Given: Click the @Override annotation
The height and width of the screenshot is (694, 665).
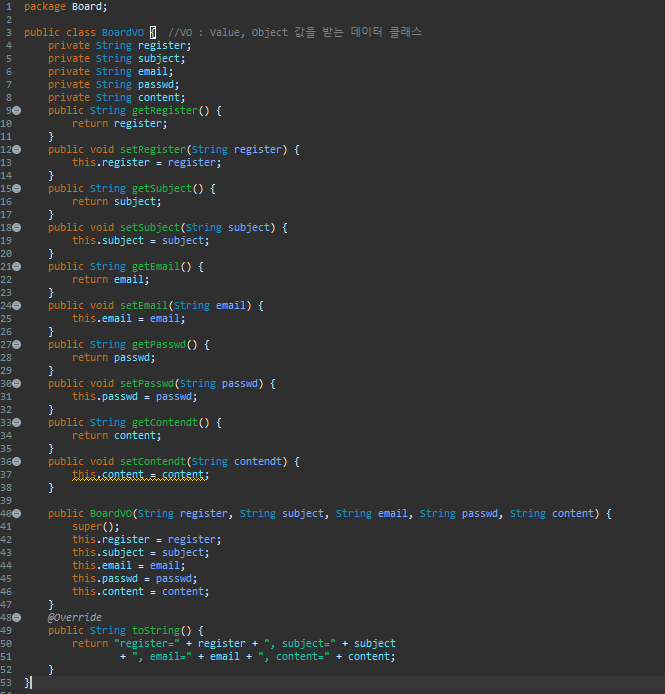Looking at the screenshot, I should click(x=75, y=617).
